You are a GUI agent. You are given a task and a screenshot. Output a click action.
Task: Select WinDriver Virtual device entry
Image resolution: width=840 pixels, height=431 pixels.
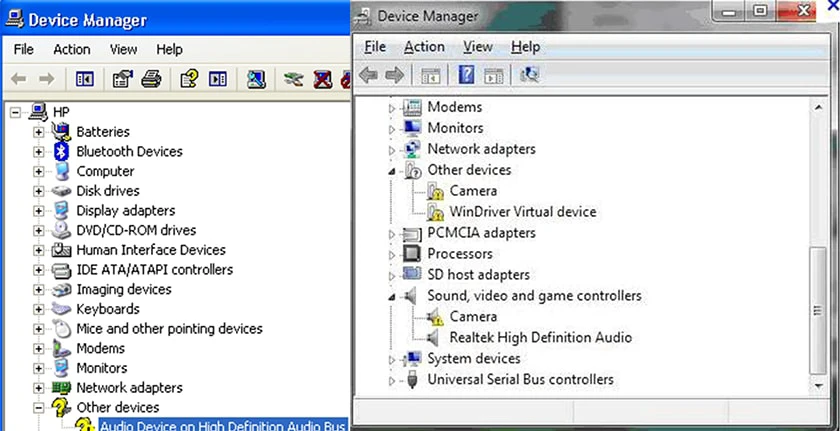click(523, 211)
